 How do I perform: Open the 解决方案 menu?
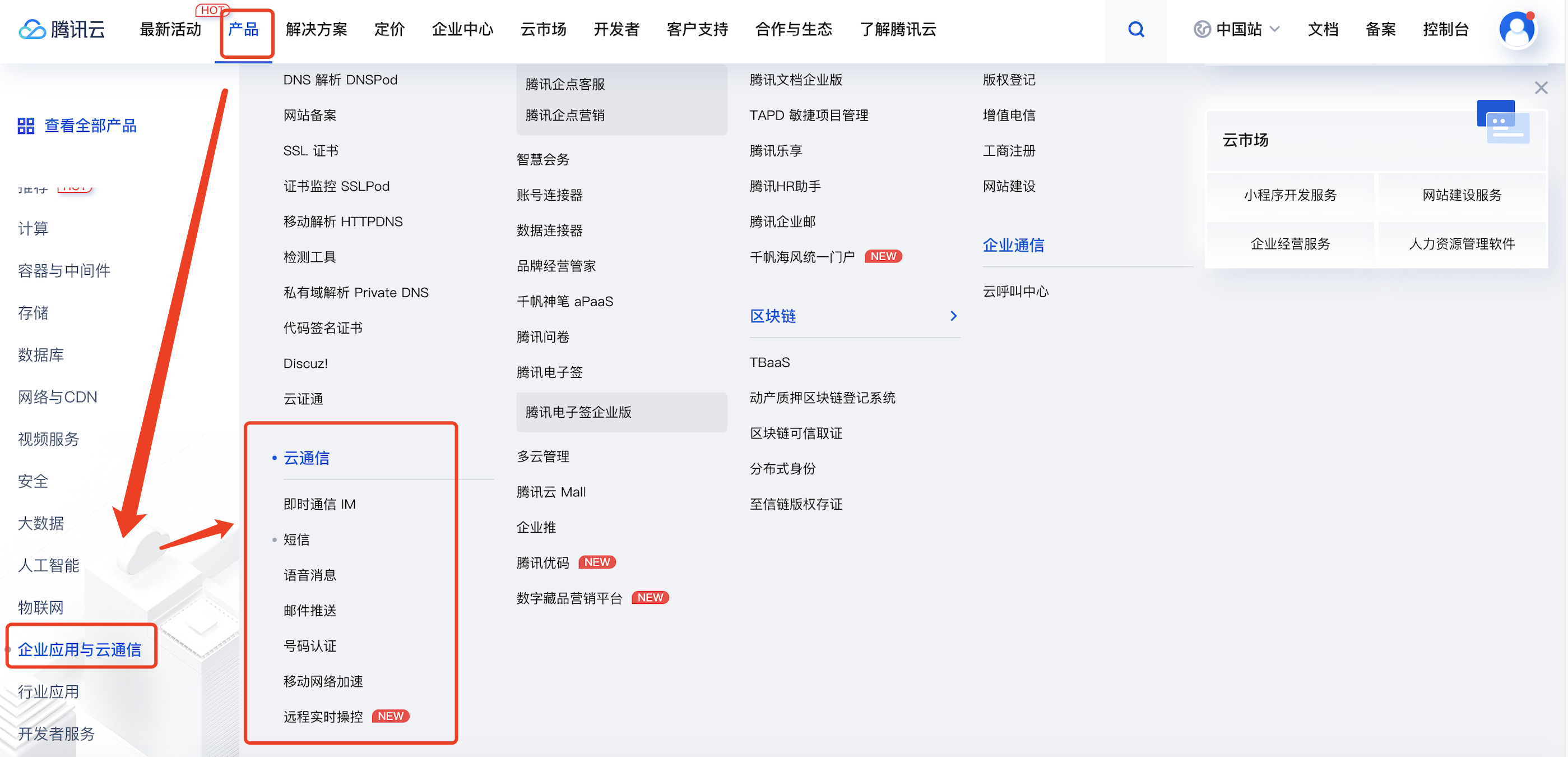(316, 29)
